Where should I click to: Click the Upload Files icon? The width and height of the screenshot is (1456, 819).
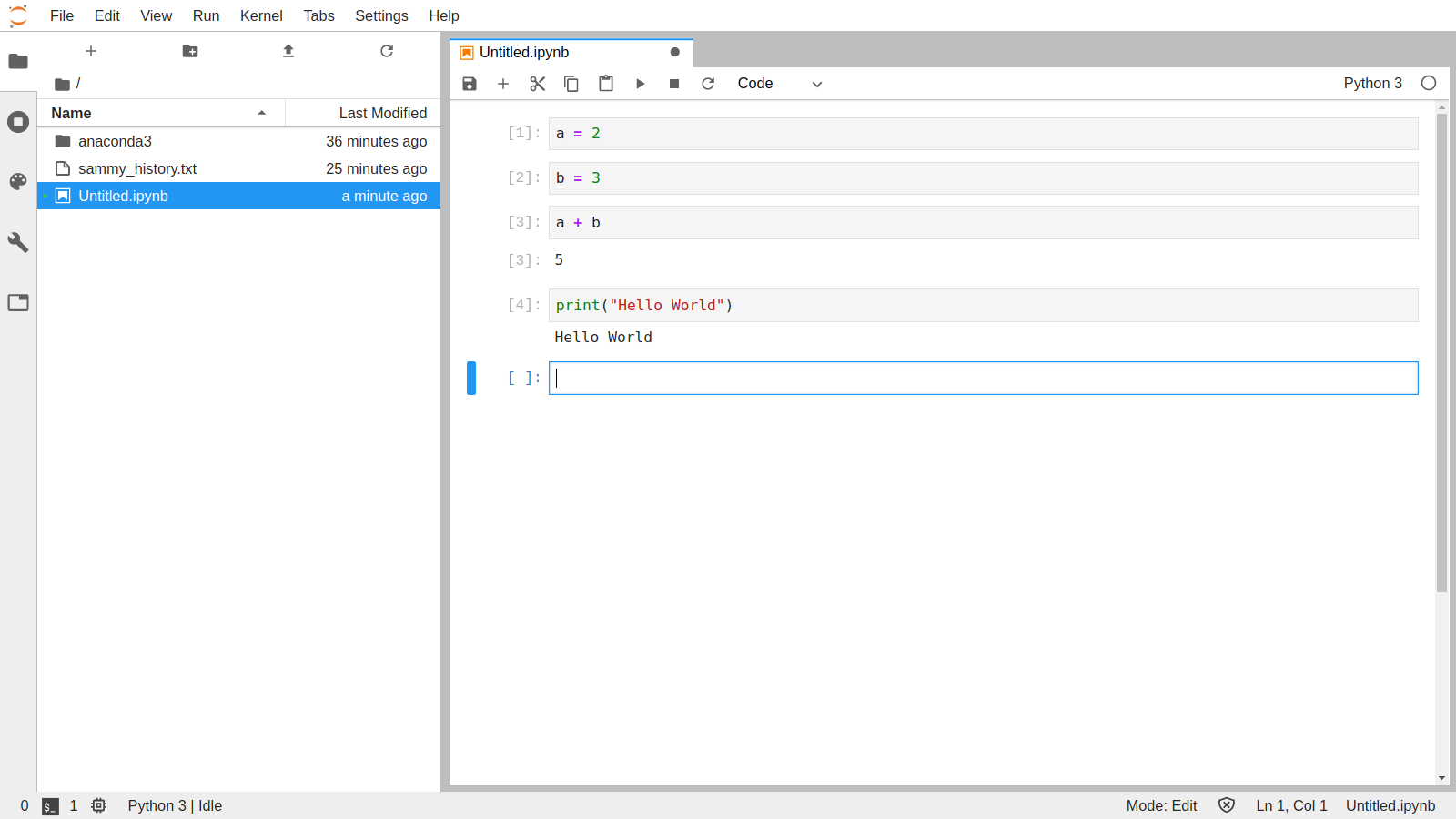tap(288, 51)
